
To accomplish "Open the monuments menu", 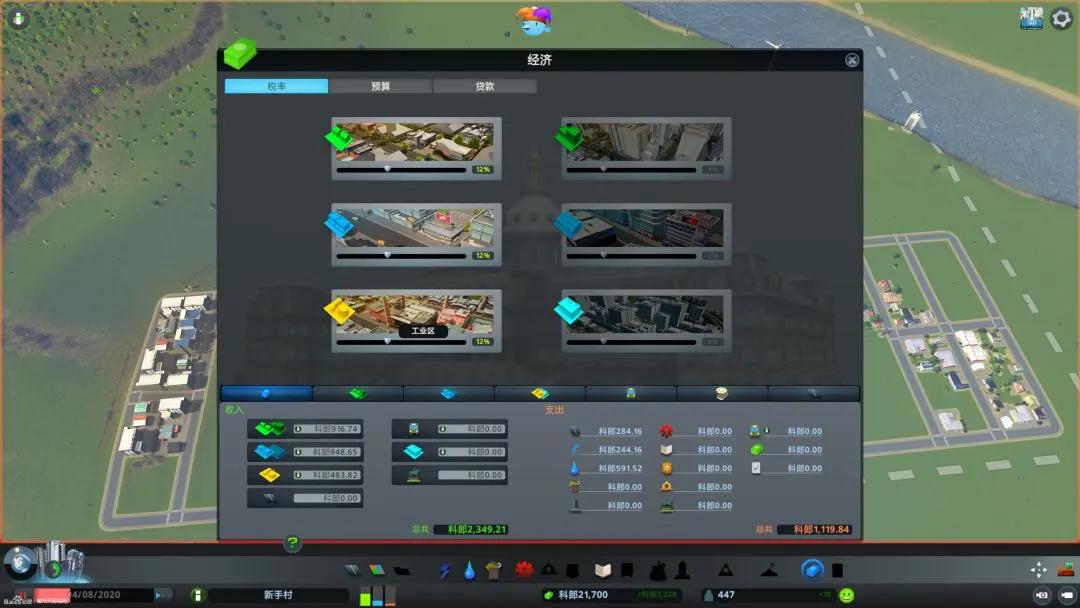I will click(725, 570).
